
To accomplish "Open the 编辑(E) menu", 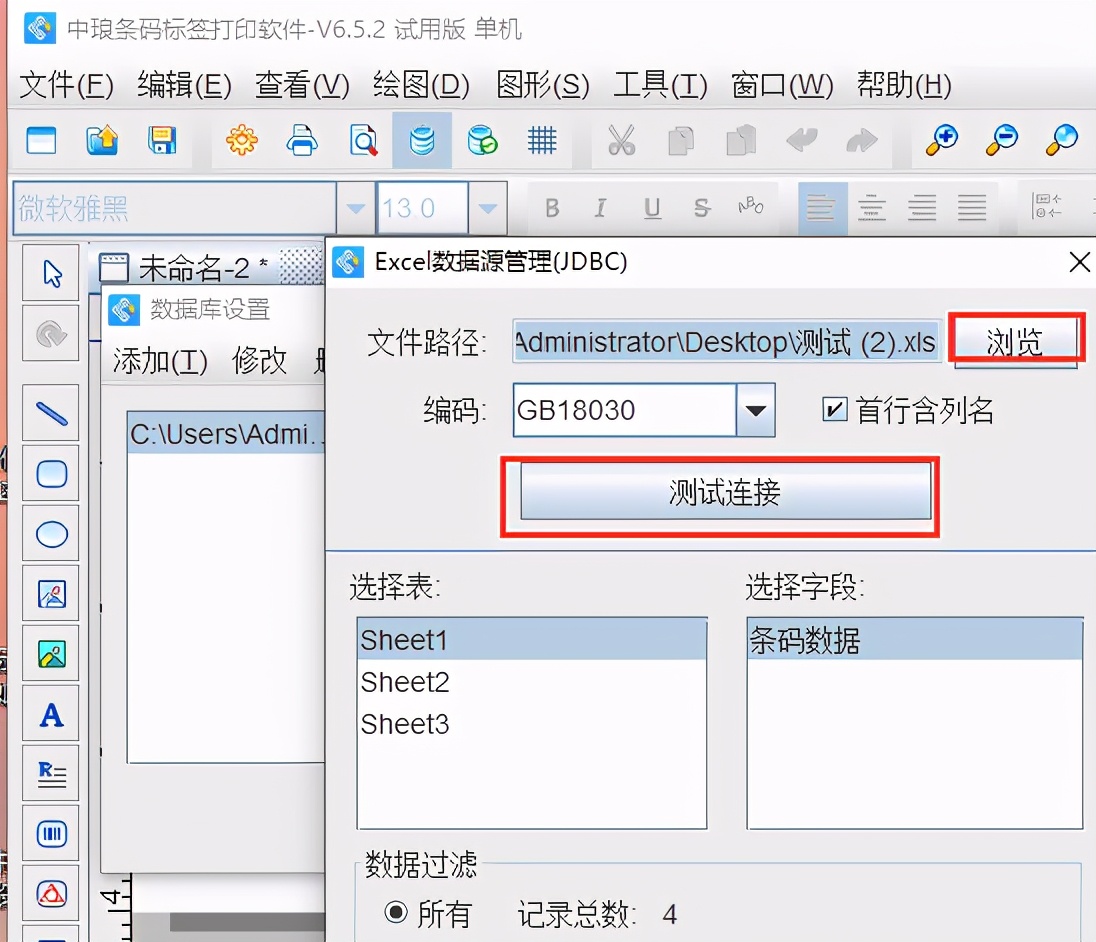I will (x=184, y=85).
